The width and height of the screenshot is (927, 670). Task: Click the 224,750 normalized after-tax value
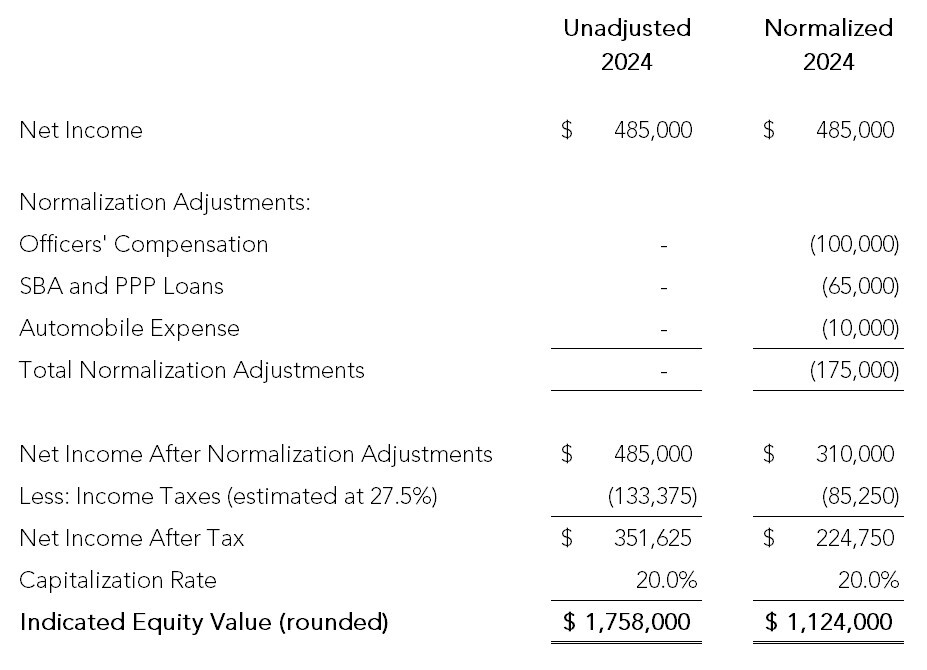point(854,538)
